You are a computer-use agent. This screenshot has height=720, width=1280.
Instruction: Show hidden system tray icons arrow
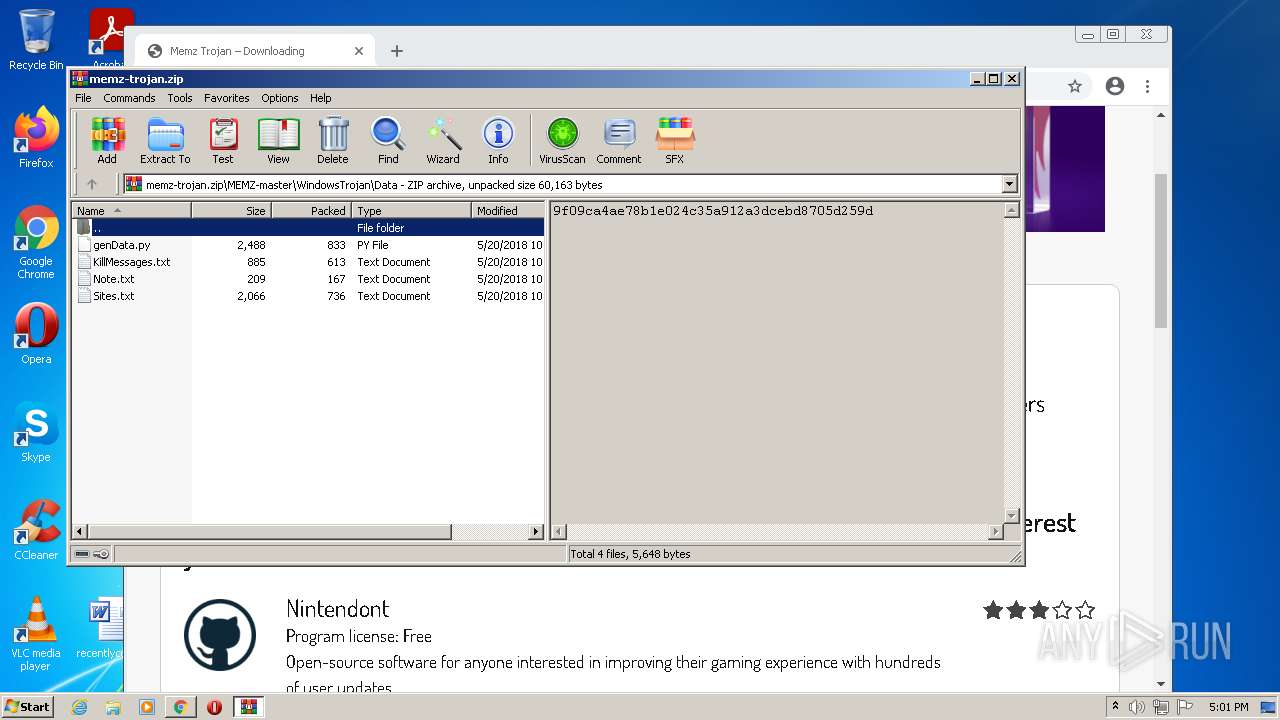1116,707
